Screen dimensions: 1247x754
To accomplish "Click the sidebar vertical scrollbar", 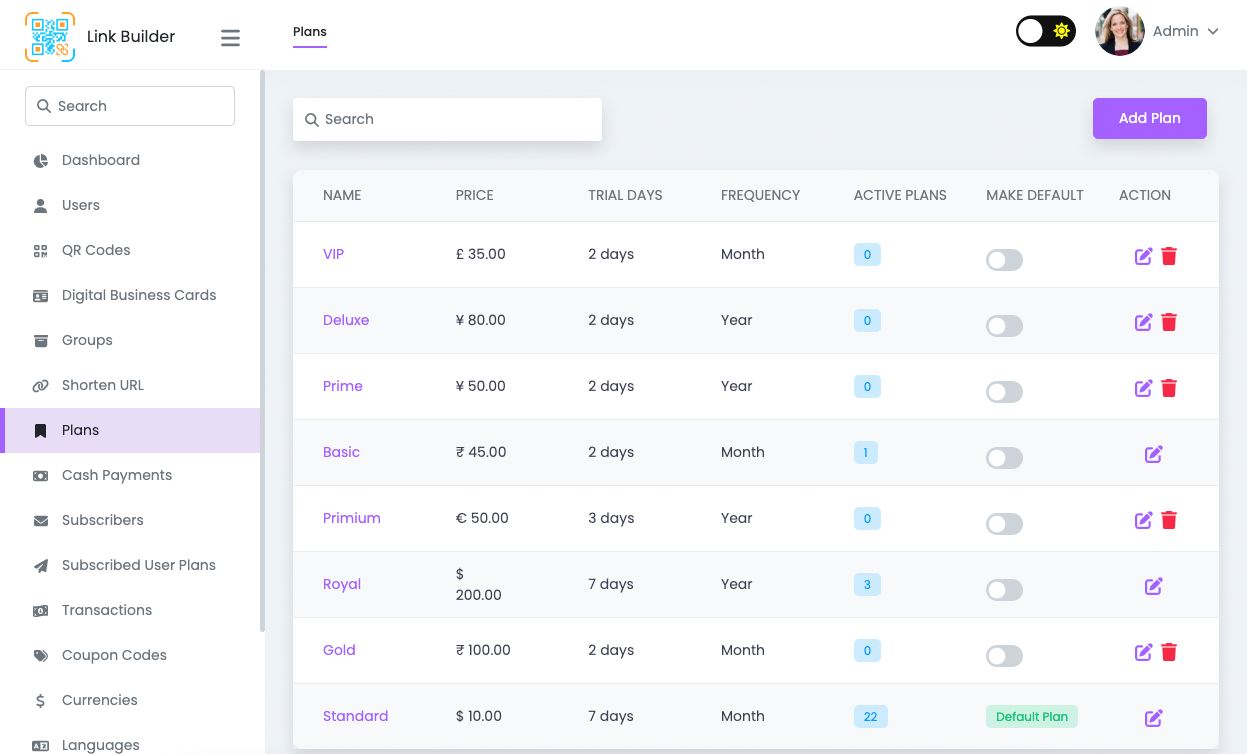I will pos(262,350).
